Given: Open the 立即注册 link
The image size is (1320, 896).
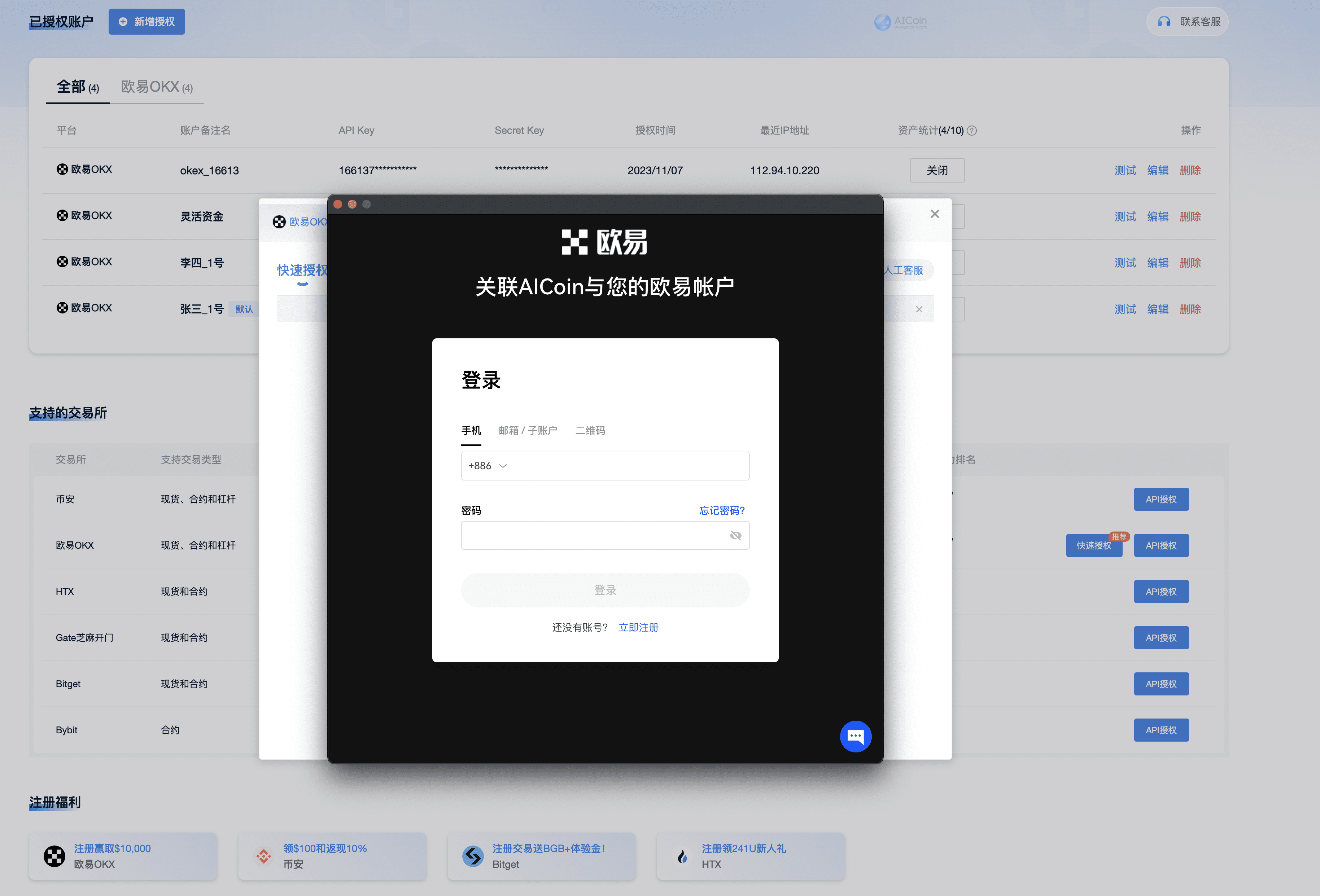Looking at the screenshot, I should coord(638,627).
